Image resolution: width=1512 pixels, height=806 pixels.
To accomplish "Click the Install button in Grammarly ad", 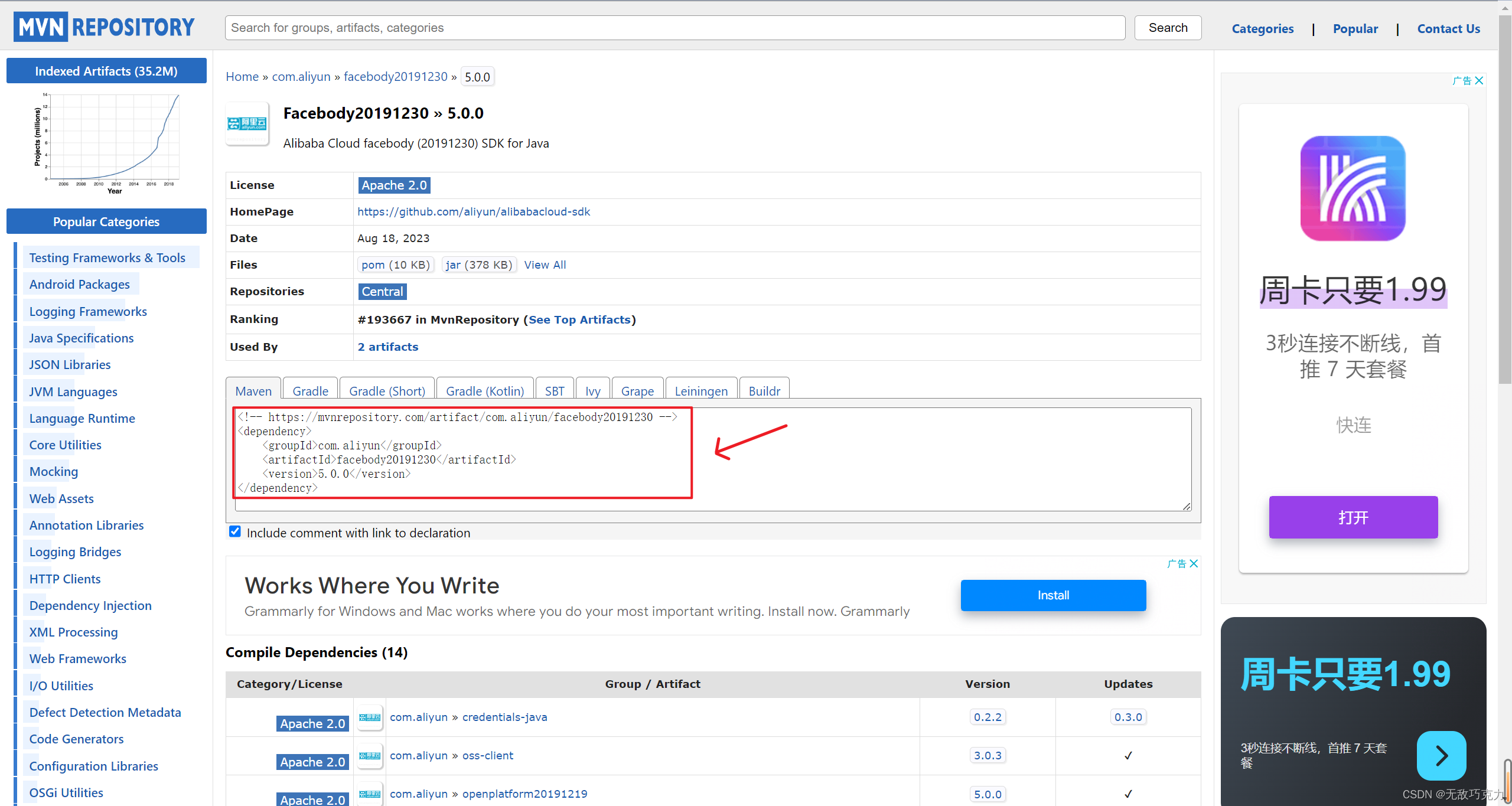I will pyautogui.click(x=1052, y=595).
